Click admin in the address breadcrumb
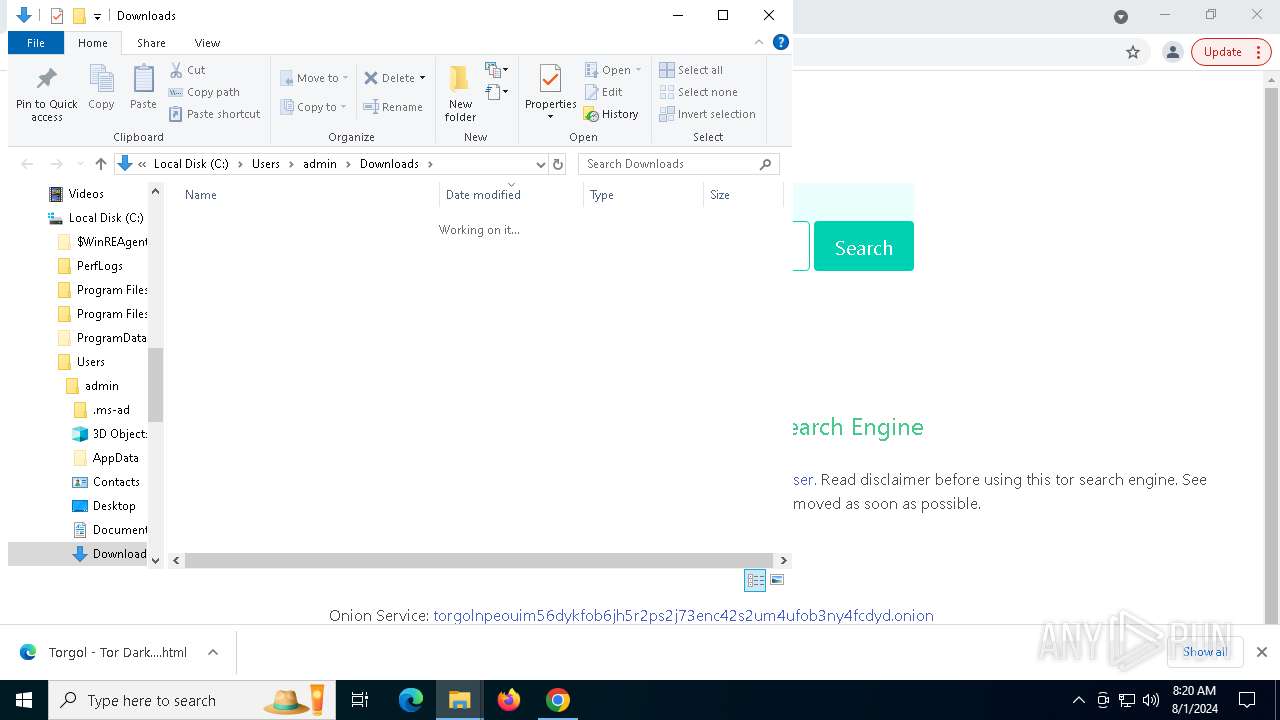 click(x=320, y=164)
